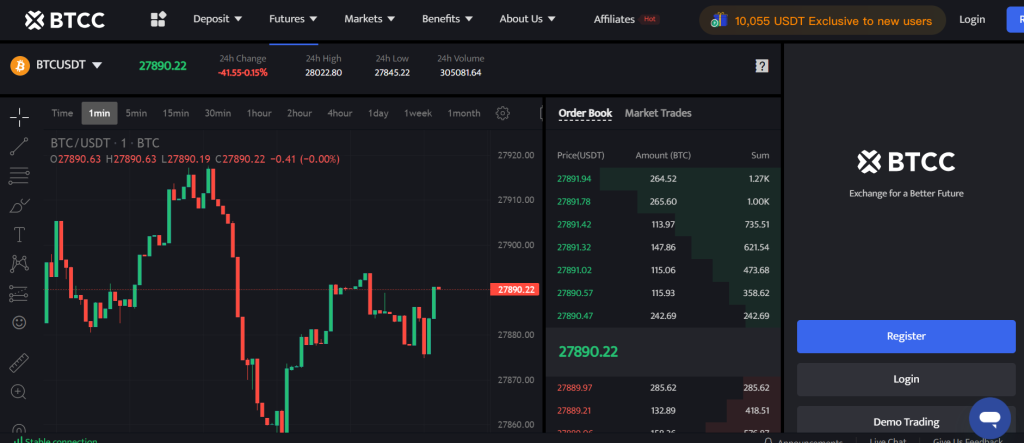
Task: Click the 24h Volume value 305081.64
Action: coord(460,73)
